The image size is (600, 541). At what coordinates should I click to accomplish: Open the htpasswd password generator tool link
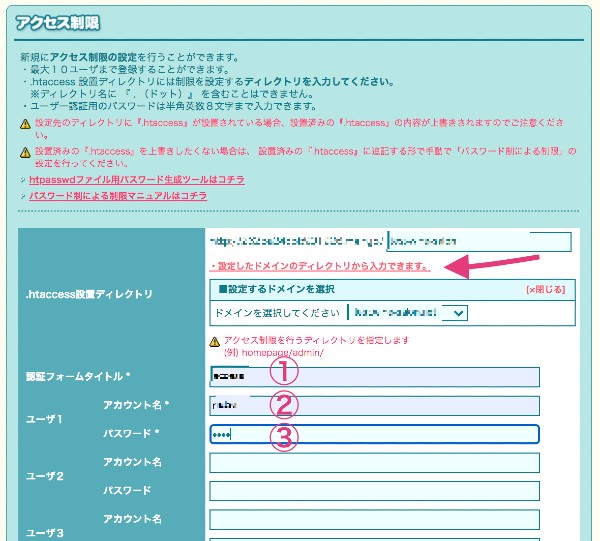point(137,179)
